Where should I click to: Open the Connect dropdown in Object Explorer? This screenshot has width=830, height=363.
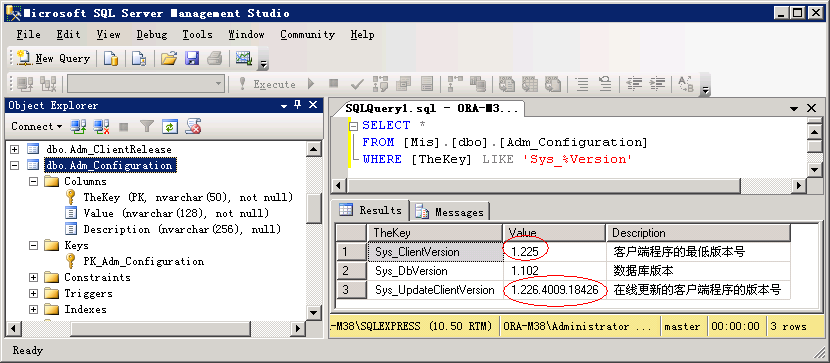click(37, 126)
